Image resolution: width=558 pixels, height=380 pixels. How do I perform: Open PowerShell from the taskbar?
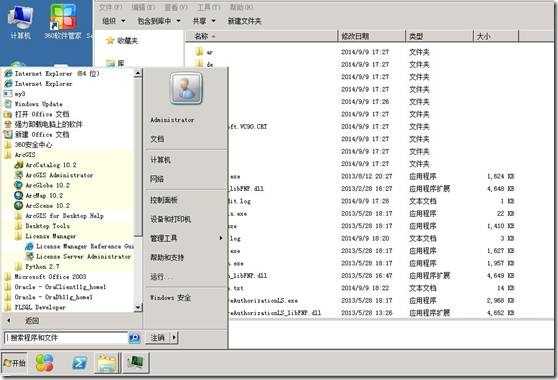point(79,363)
